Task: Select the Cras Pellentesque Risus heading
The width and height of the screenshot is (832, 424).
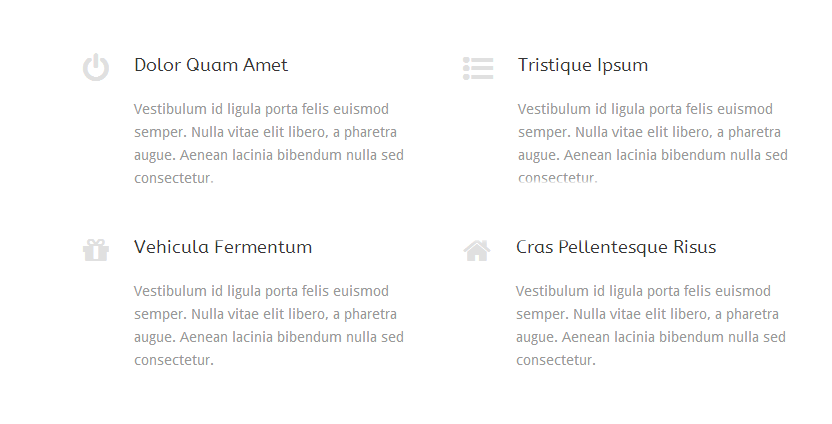Action: (x=616, y=247)
